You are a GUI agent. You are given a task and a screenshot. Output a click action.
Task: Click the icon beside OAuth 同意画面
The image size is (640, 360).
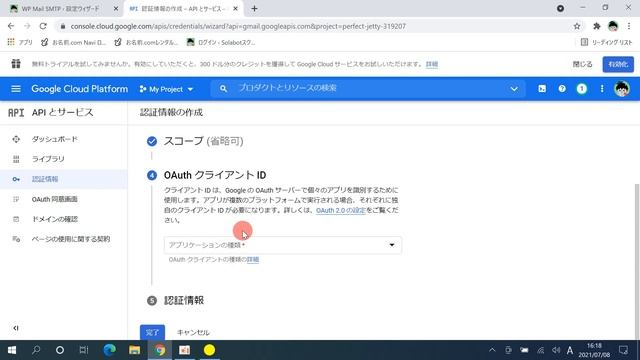point(16,199)
